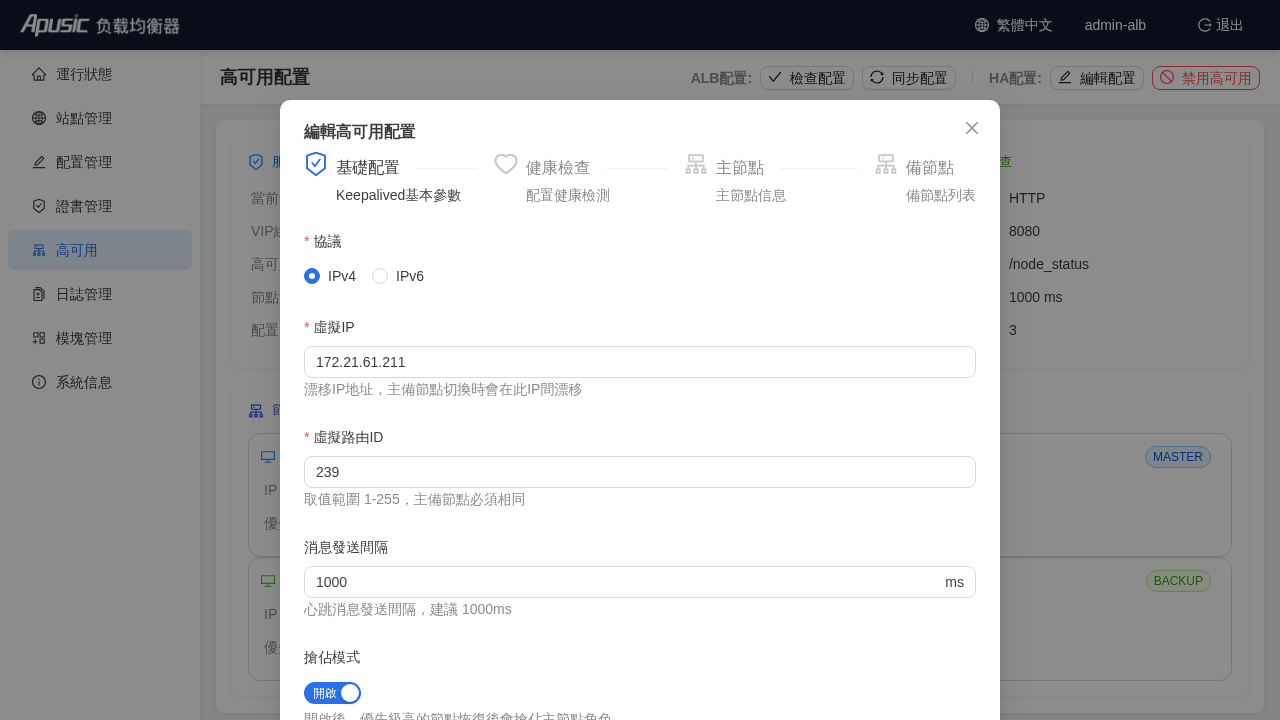Screen dimensions: 1280x720
Task: Open 證書管理 in the sidebar
Action: tap(100, 206)
